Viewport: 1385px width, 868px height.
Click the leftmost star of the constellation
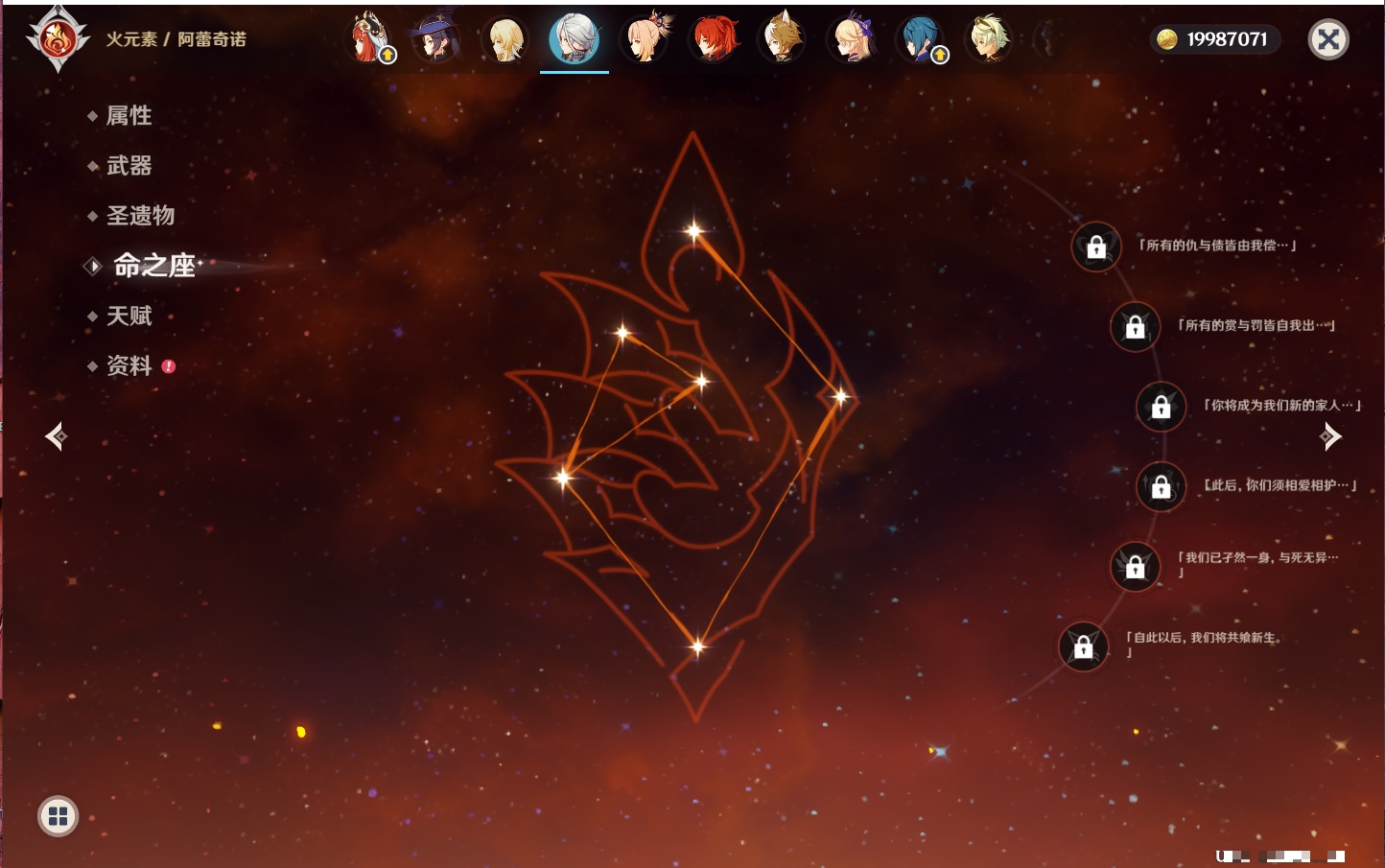tap(563, 477)
